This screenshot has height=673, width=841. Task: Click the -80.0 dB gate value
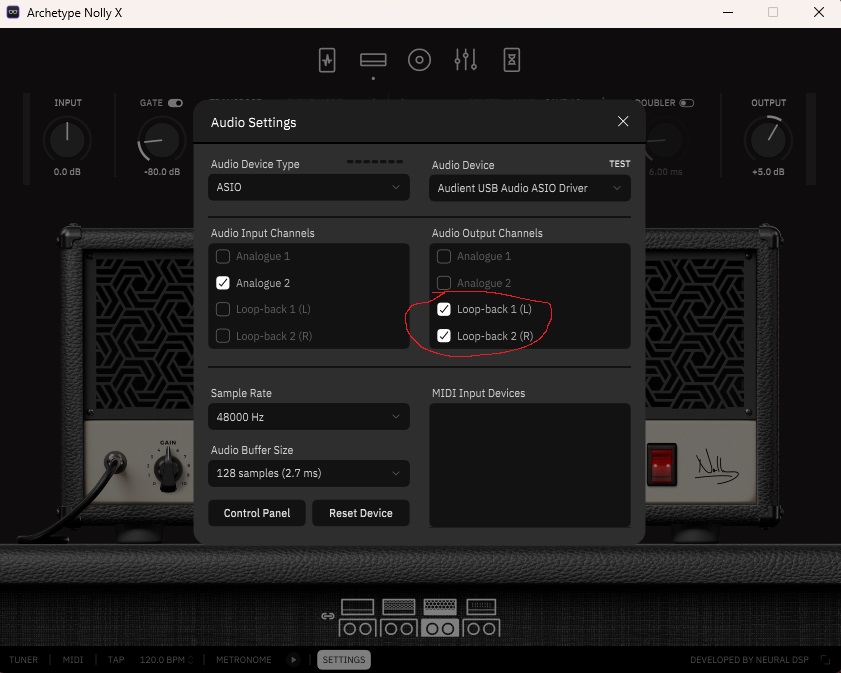[161, 172]
